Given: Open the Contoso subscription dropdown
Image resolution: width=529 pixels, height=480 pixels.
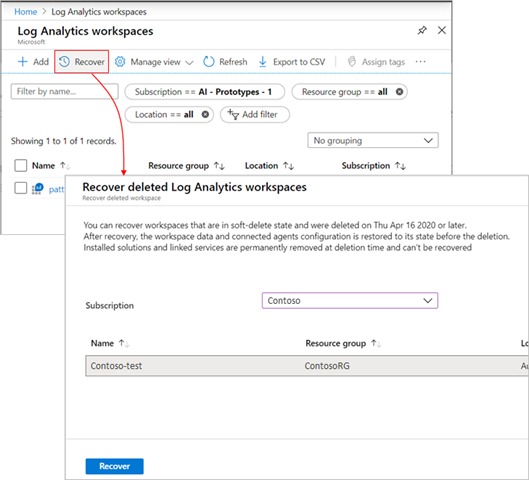Looking at the screenshot, I should [350, 301].
